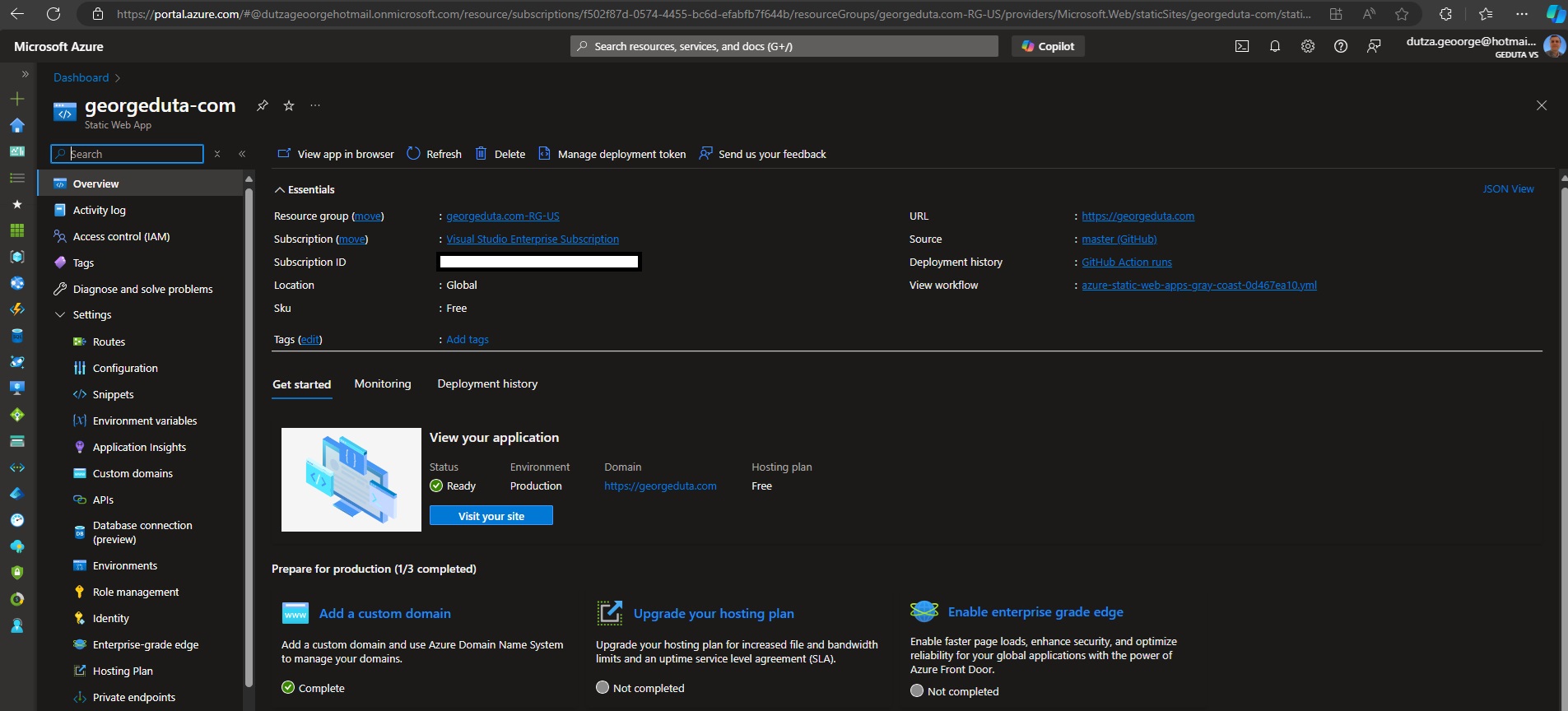
Task: Click Dashboard breadcrumb
Action: pos(81,77)
